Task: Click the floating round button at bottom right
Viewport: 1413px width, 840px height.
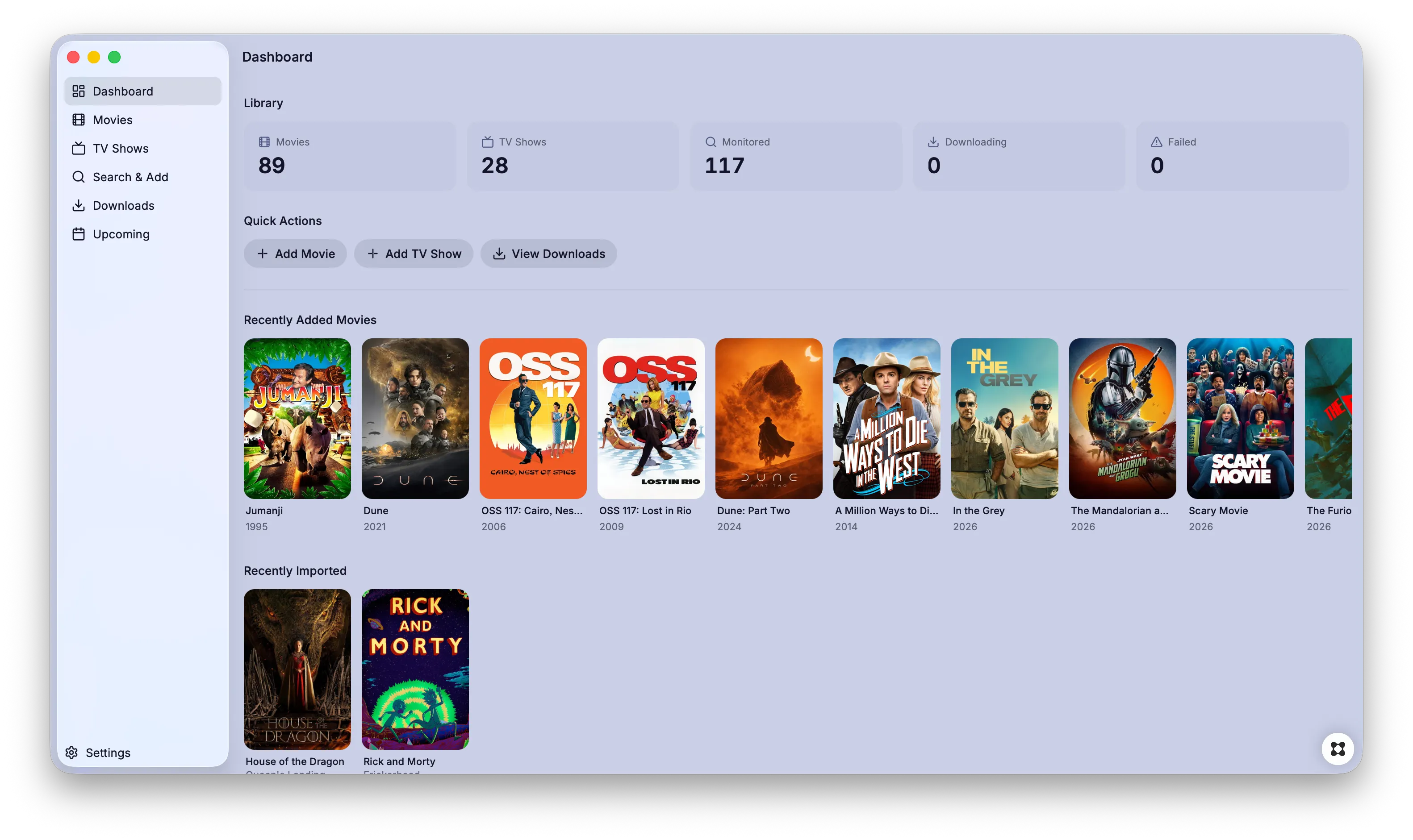Action: coord(1338,749)
